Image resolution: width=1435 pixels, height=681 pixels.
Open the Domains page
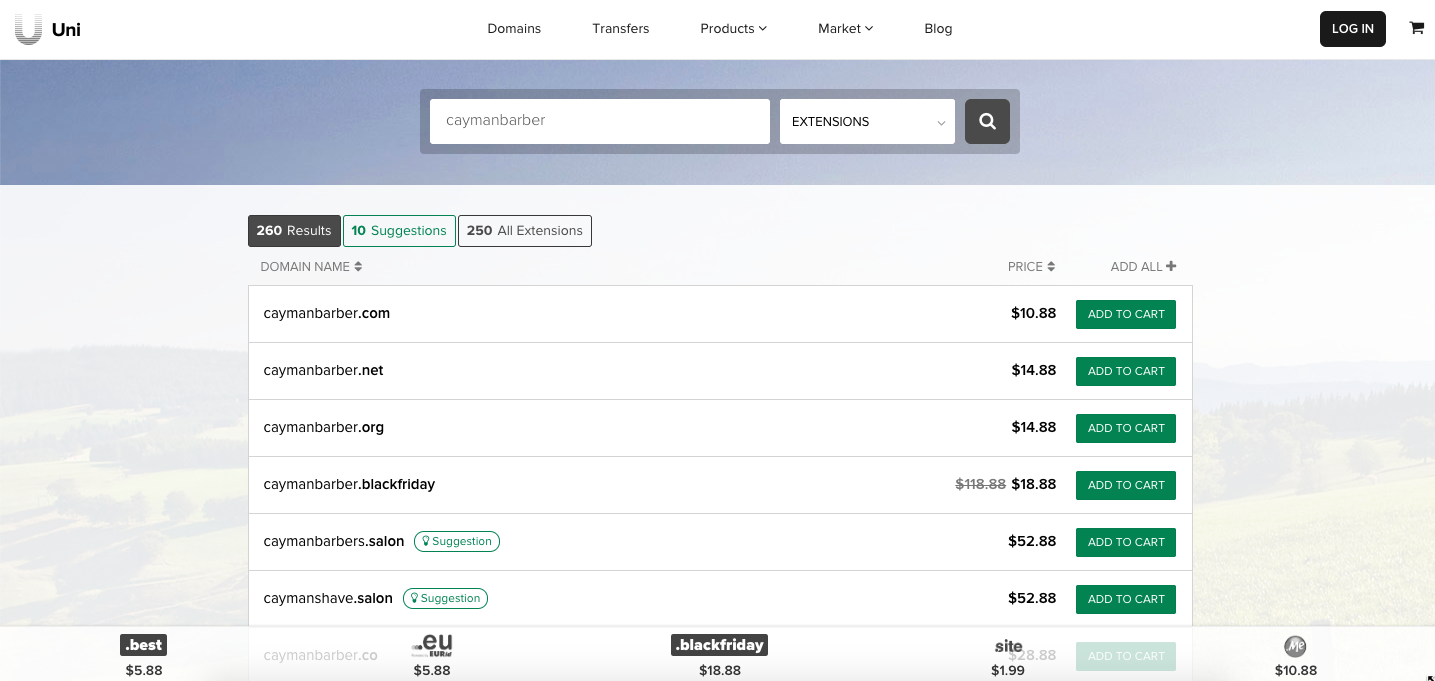coord(514,29)
